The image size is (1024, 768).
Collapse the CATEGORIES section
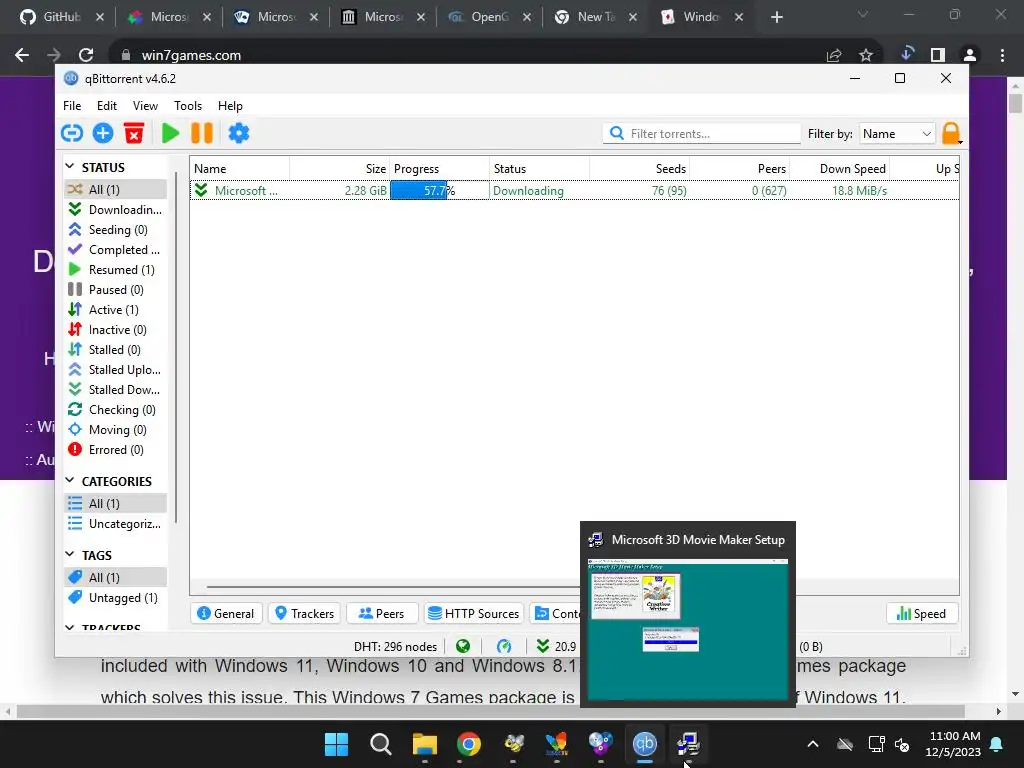(x=70, y=481)
